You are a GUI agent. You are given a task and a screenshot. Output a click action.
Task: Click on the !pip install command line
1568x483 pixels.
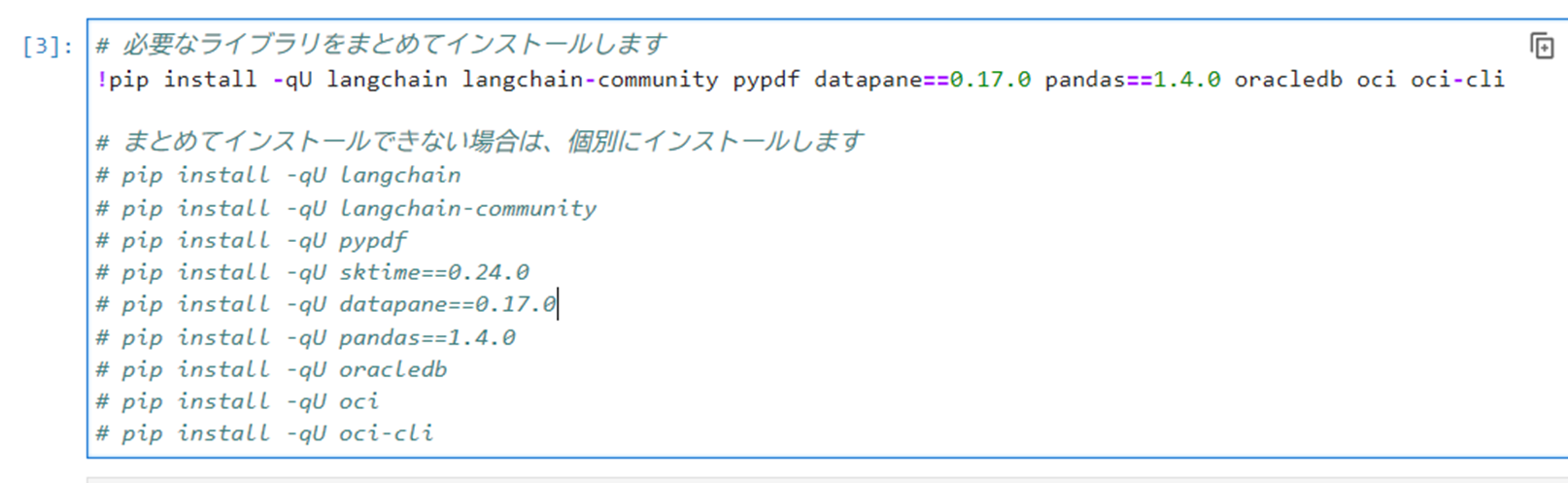(801, 79)
